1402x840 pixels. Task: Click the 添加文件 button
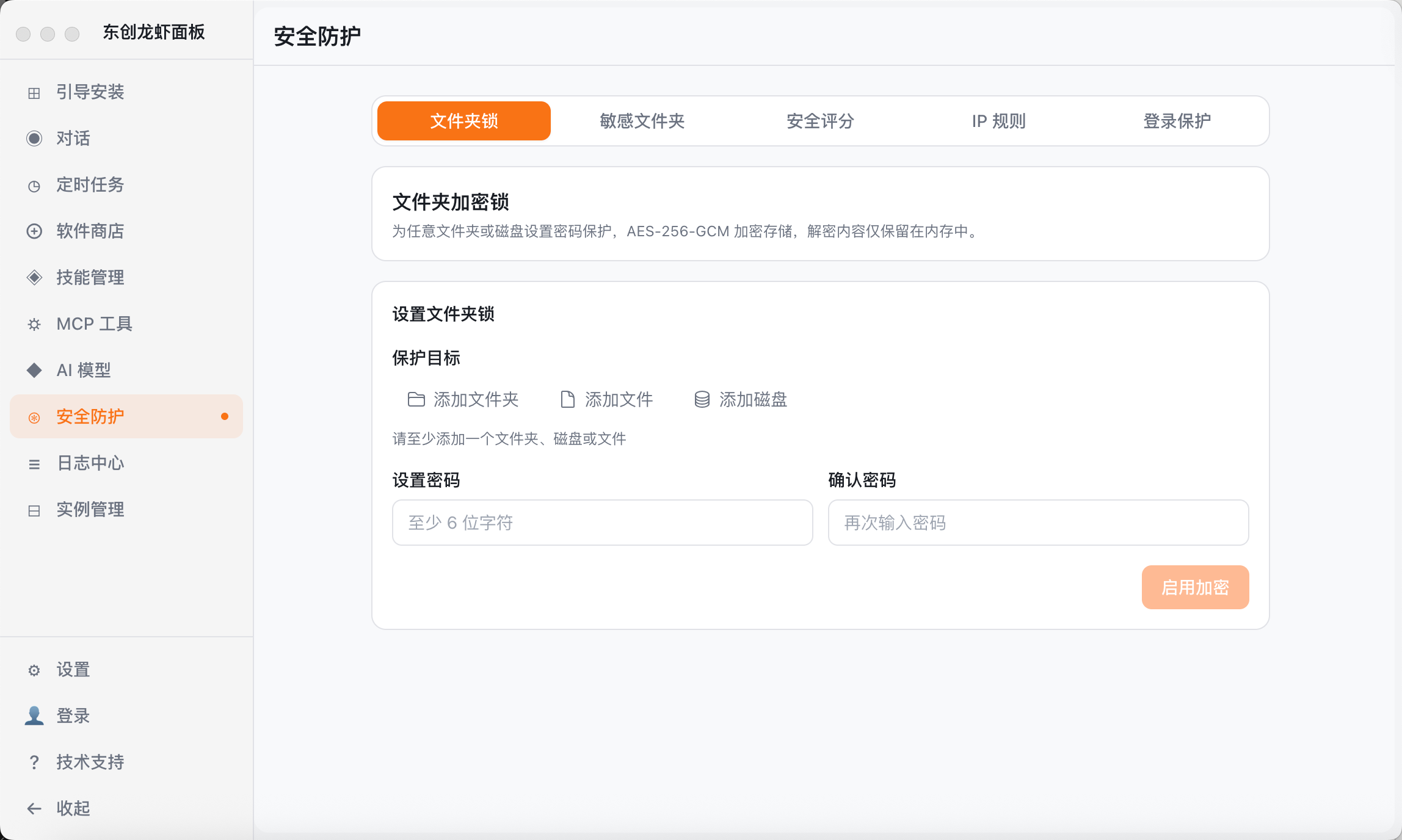[x=606, y=400]
